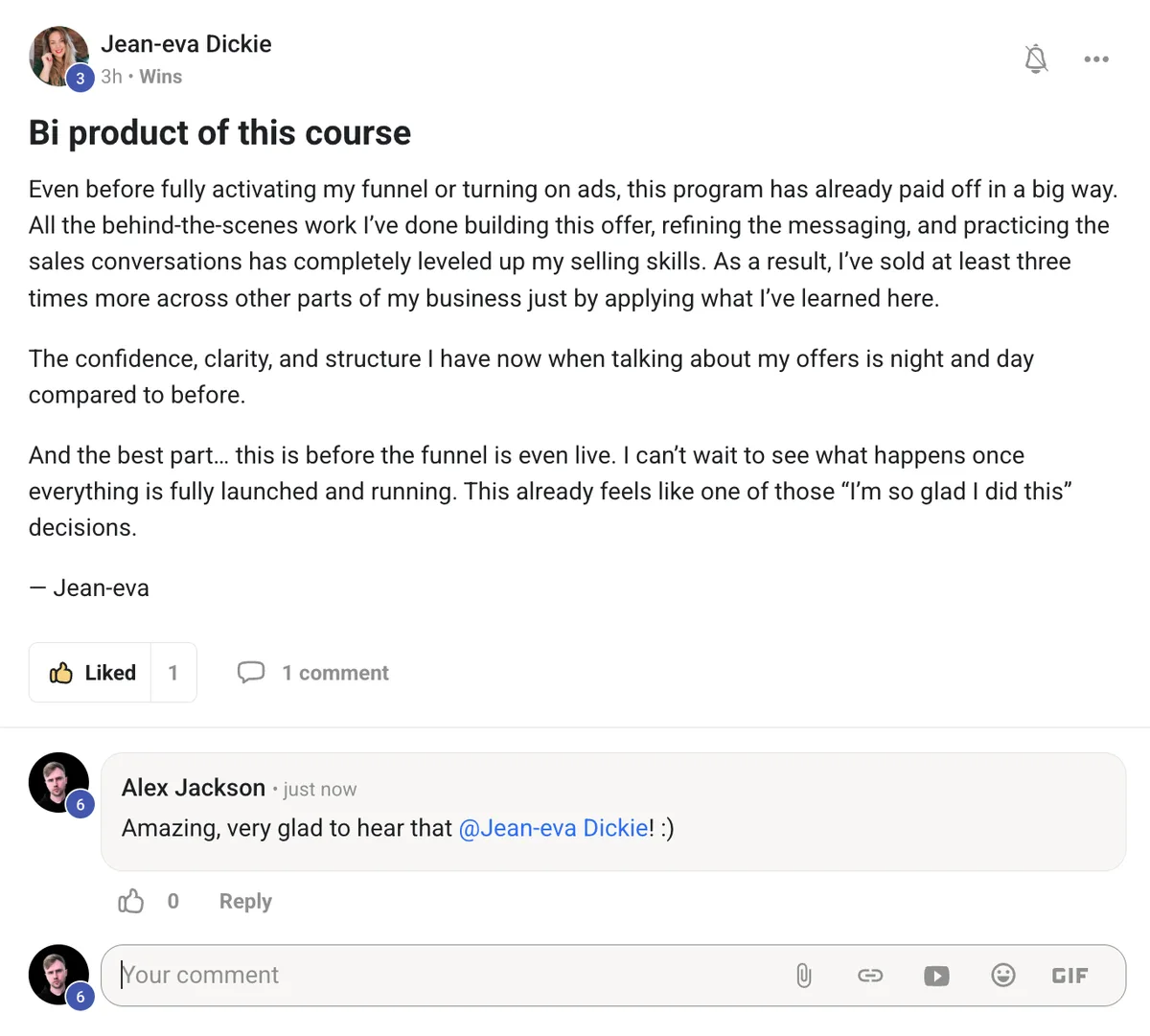Image resolution: width=1150 pixels, height=1036 pixels.
Task: Insert a link with the chain icon
Action: [870, 975]
